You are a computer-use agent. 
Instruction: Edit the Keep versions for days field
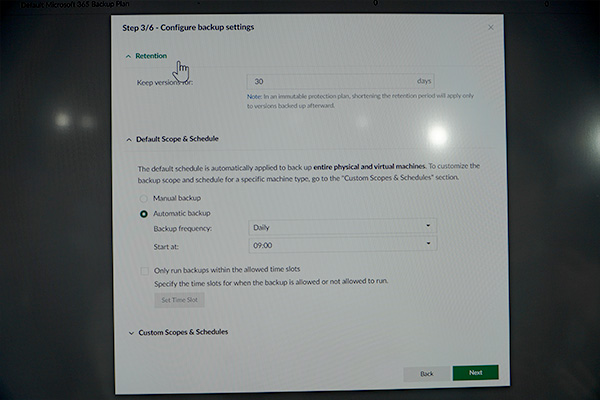[340, 81]
